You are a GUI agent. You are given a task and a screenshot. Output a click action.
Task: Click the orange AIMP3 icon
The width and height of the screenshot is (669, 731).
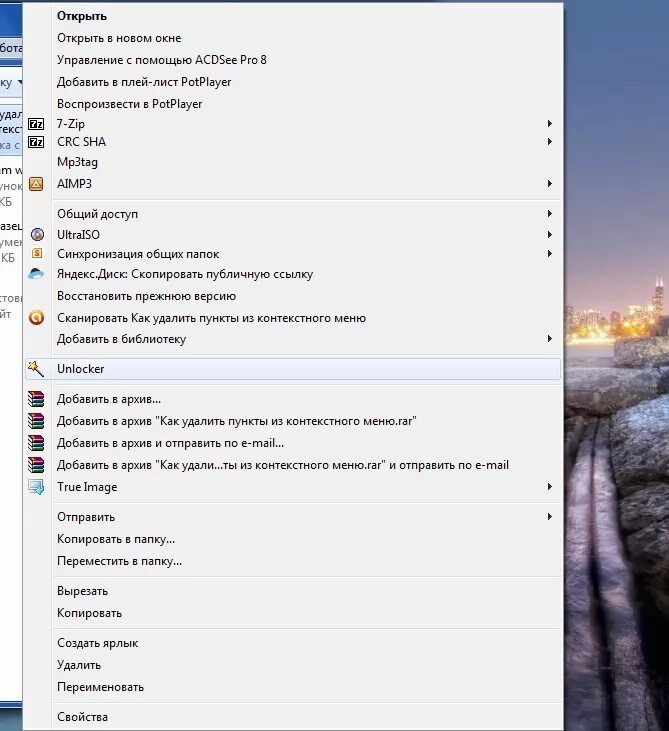click(36, 184)
